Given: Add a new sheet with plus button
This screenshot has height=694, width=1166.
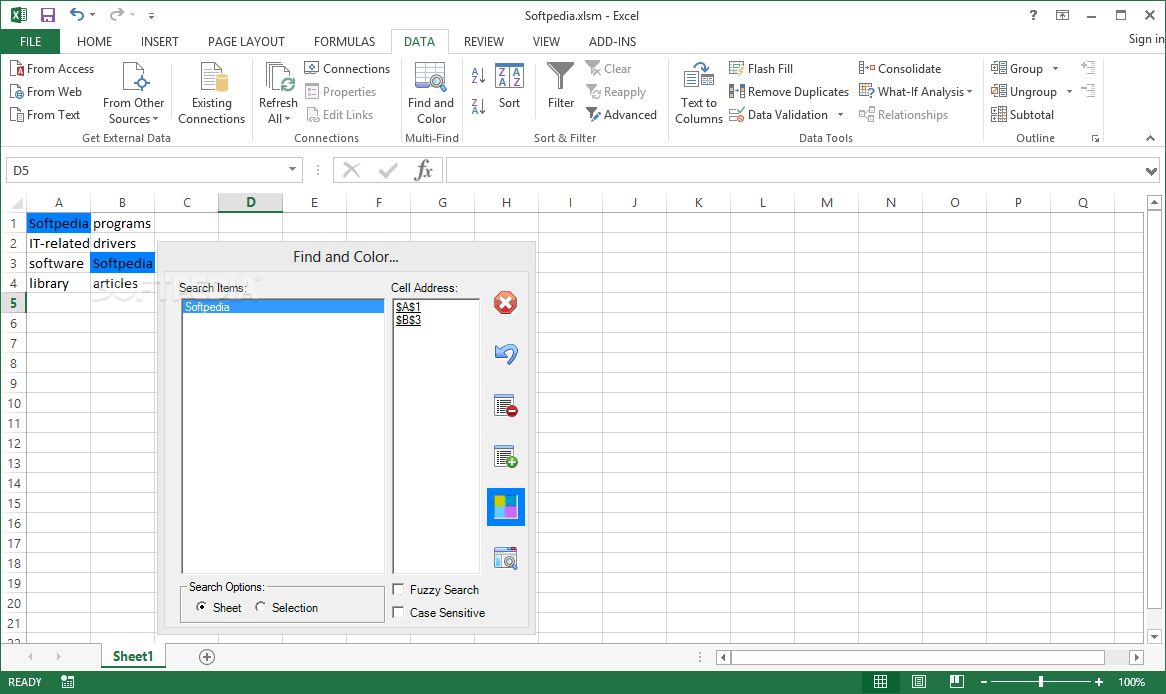Looking at the screenshot, I should pos(207,657).
